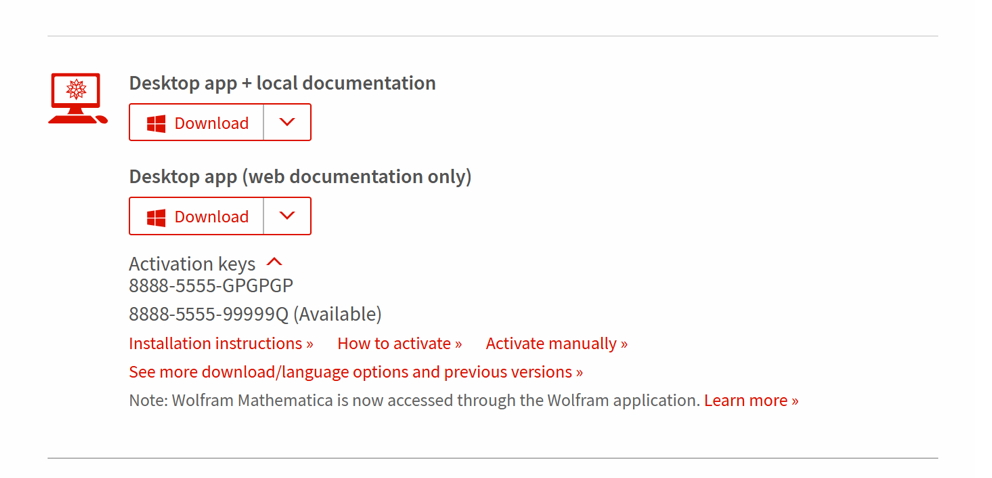
Task: Click the Activation keys label
Action: (x=192, y=264)
